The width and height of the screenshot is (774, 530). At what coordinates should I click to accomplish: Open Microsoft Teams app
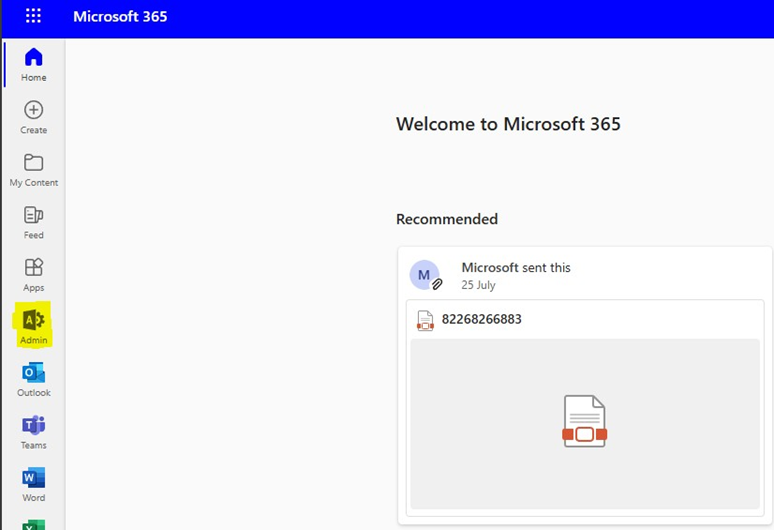[x=34, y=431]
